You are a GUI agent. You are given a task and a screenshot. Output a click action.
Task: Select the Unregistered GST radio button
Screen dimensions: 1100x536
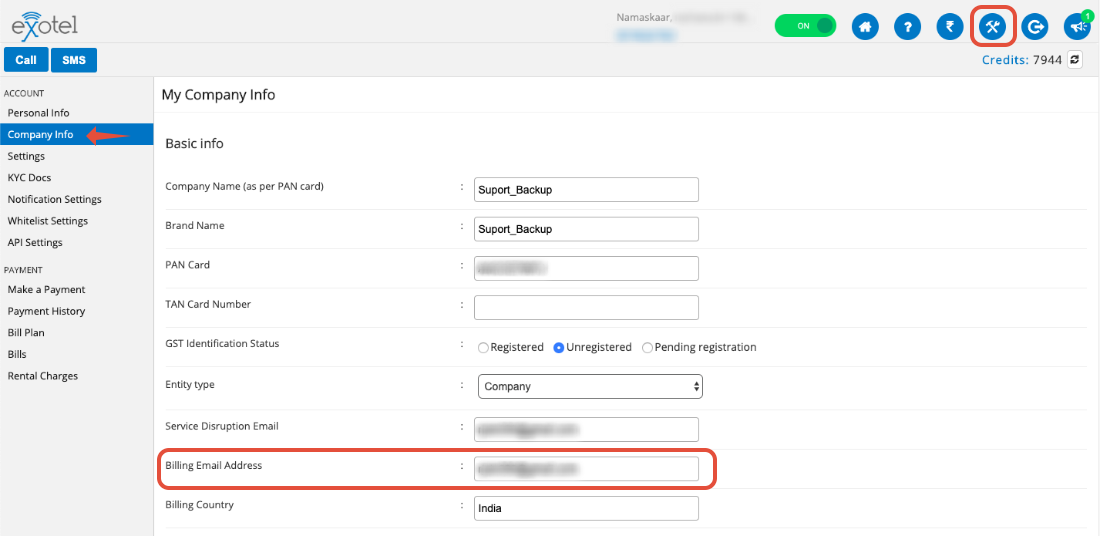pos(559,347)
